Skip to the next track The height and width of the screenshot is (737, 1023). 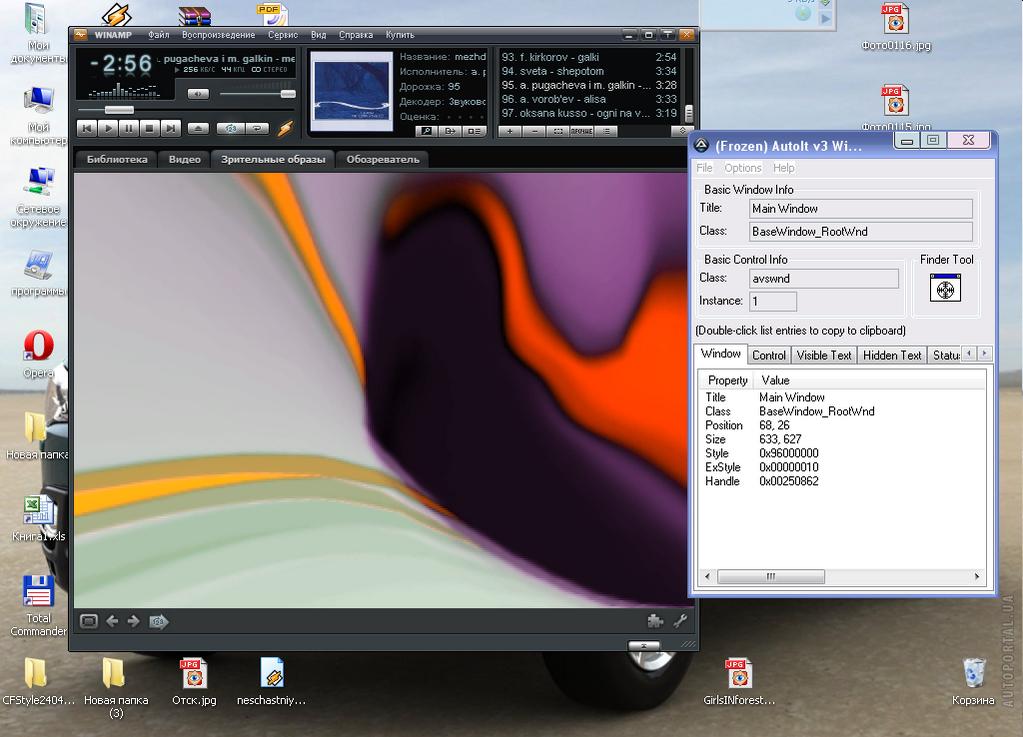[171, 128]
